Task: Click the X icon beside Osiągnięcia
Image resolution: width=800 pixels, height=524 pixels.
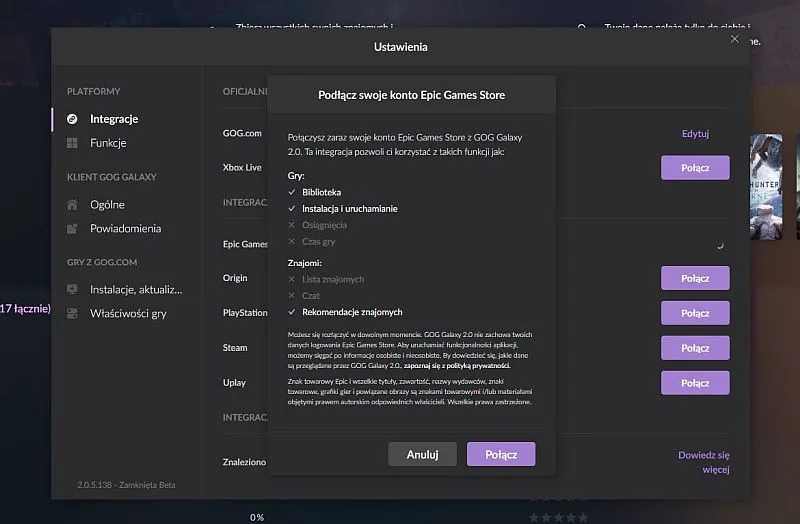Action: point(292,224)
